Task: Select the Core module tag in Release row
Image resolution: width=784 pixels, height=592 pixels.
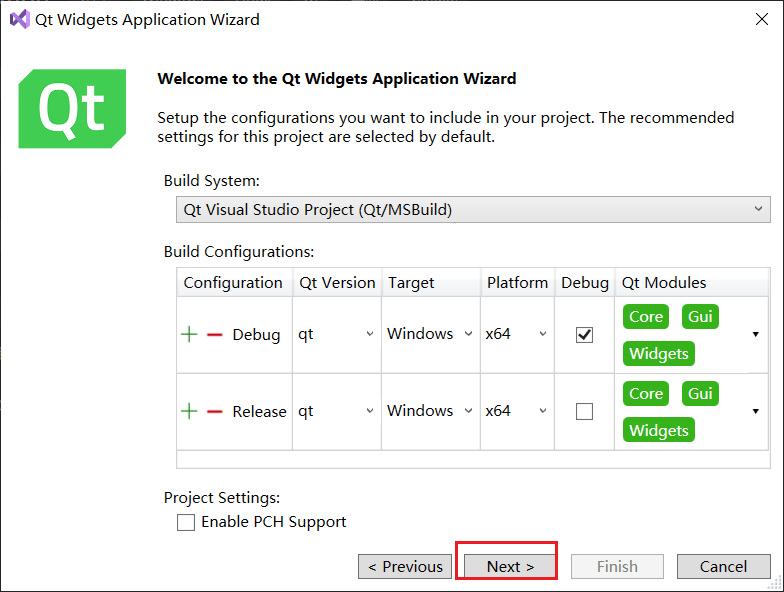Action: 646,394
